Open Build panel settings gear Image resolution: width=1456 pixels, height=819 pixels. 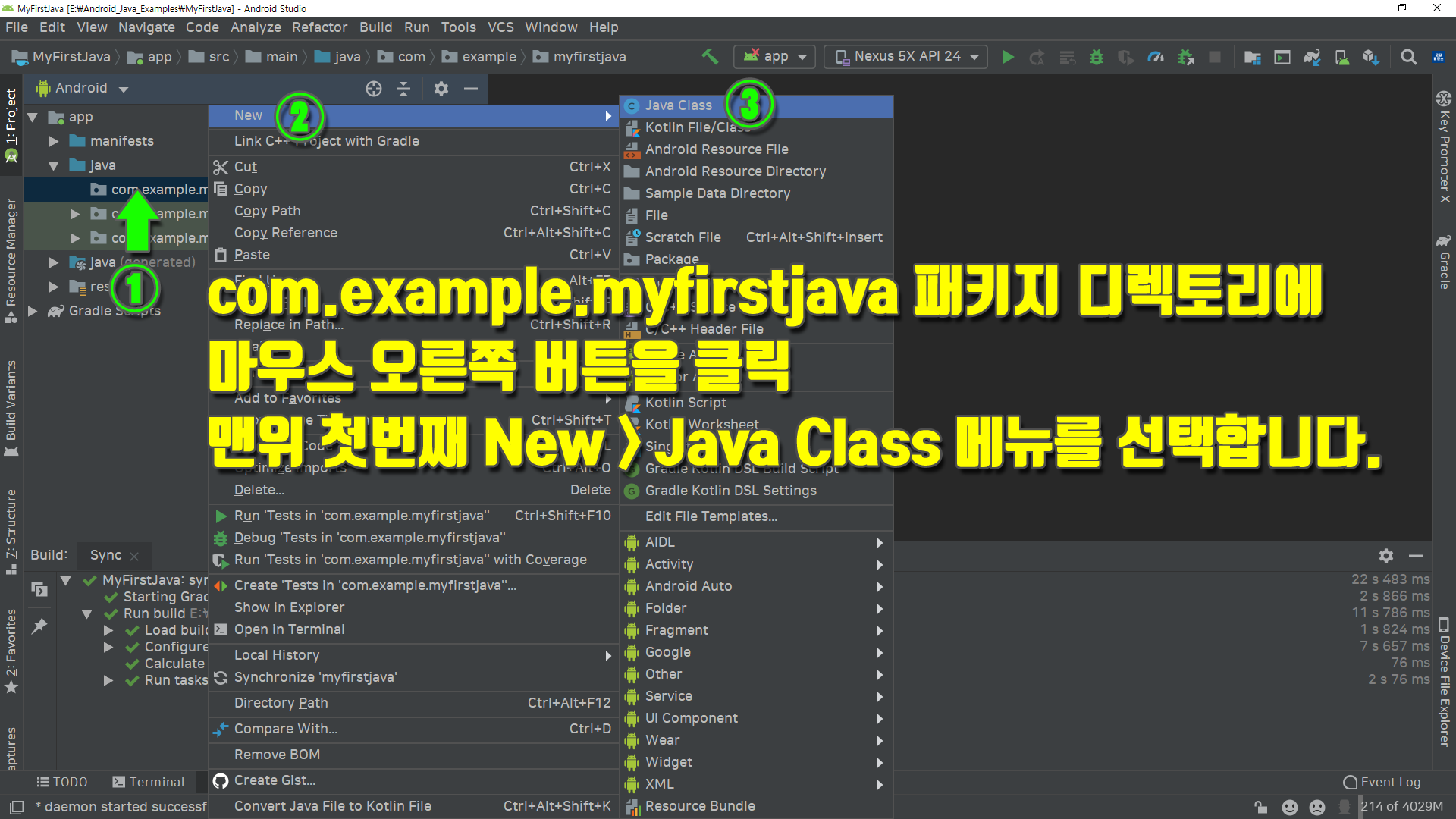tap(1386, 556)
